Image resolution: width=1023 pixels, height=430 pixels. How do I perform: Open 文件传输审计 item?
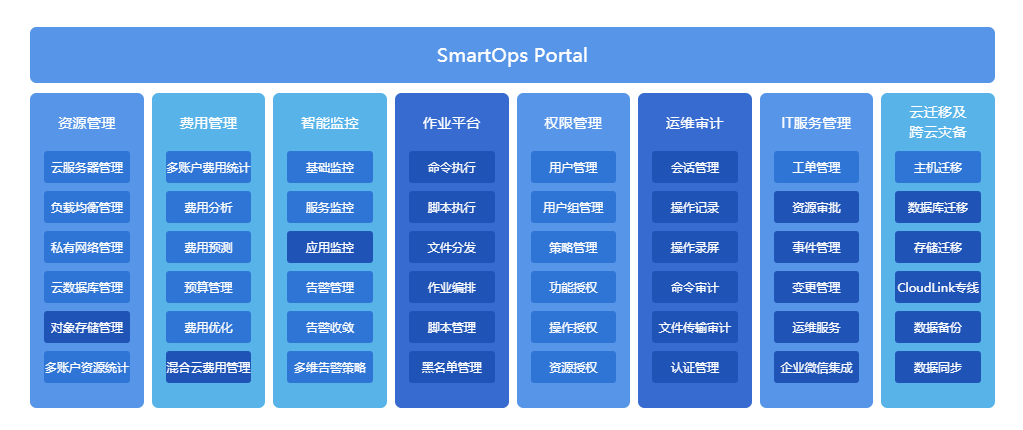click(x=694, y=327)
